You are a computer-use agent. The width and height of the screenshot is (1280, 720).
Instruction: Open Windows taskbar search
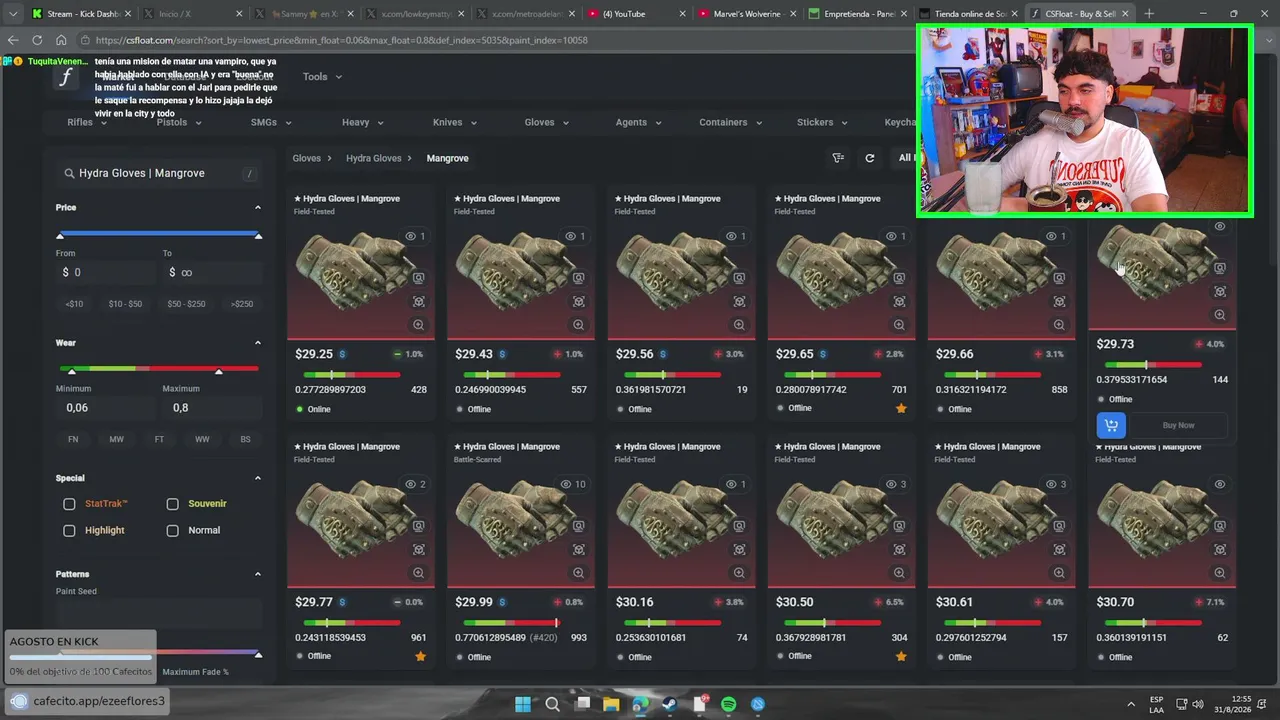552,704
